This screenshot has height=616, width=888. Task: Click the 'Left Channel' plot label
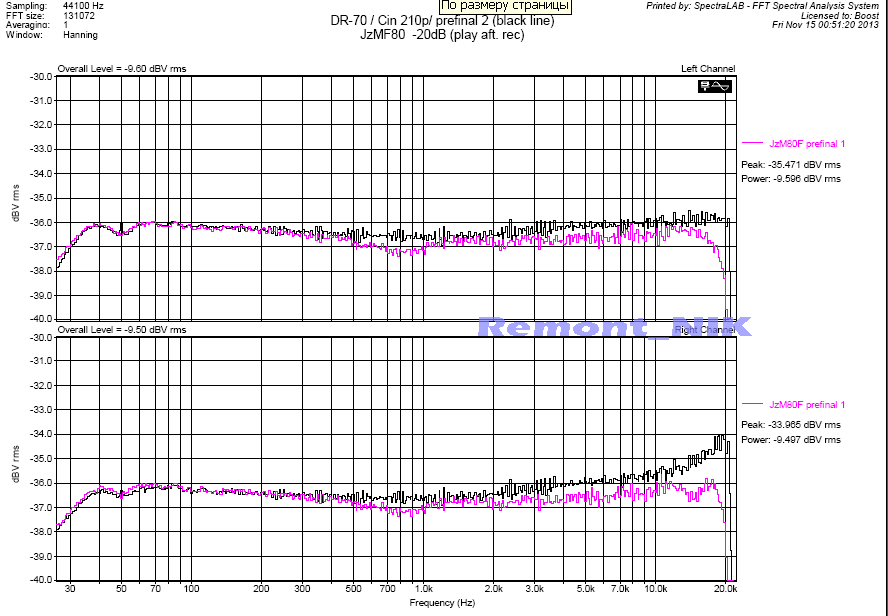tap(708, 69)
